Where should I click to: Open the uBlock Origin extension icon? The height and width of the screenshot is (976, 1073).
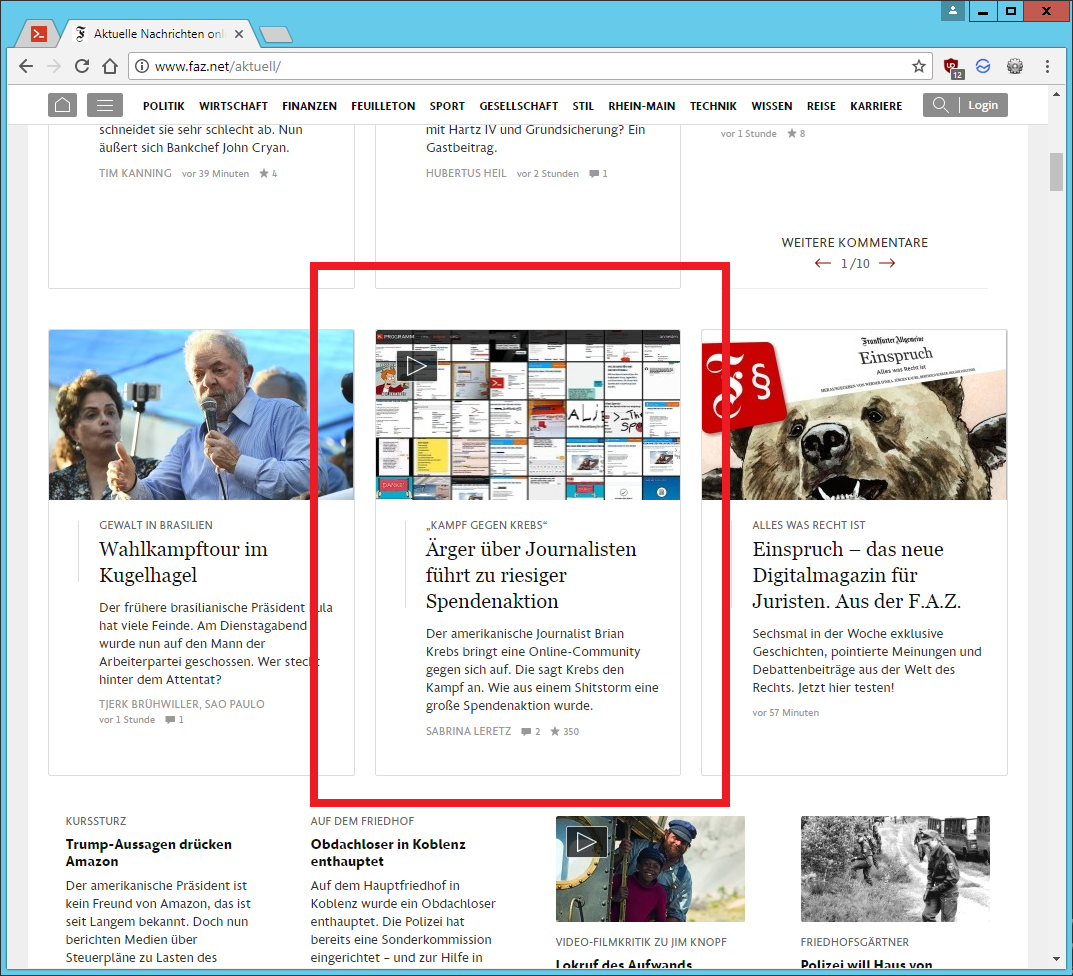(953, 67)
